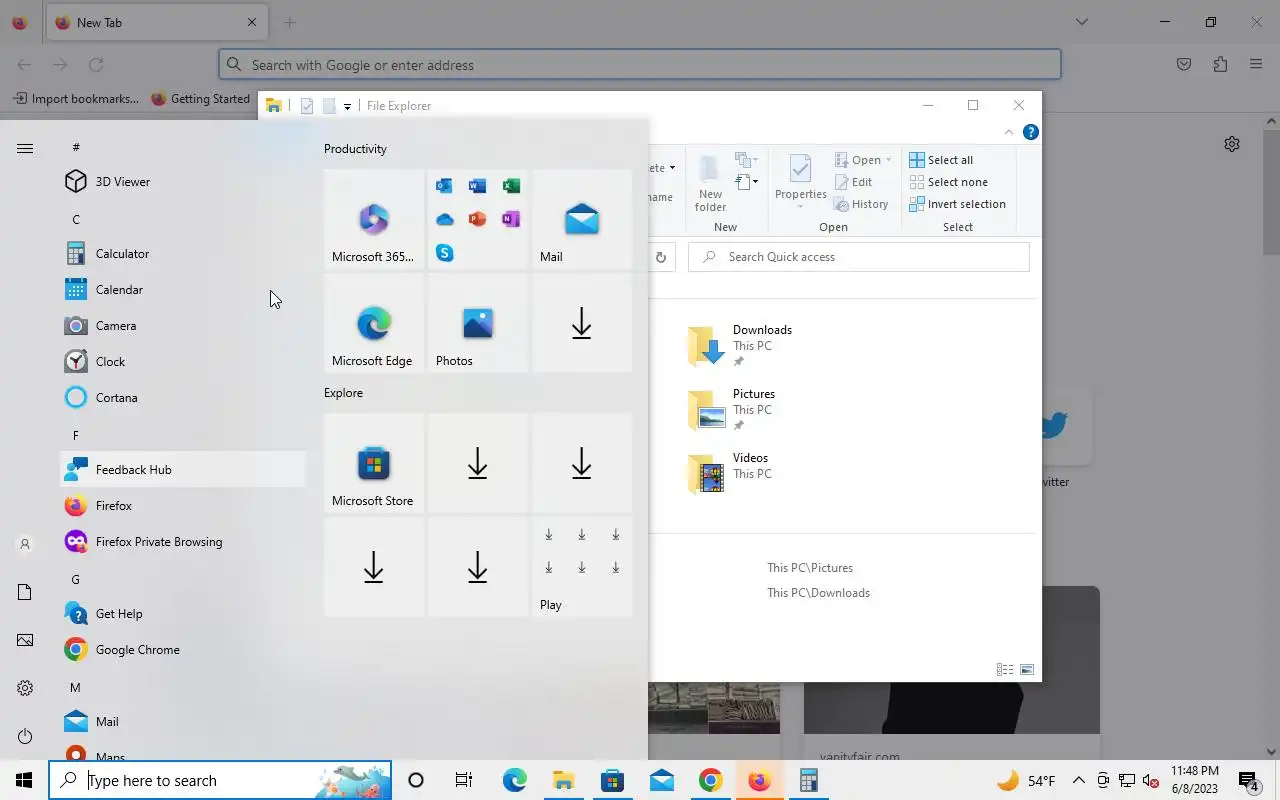Open Get Help from the Start menu

point(183,614)
